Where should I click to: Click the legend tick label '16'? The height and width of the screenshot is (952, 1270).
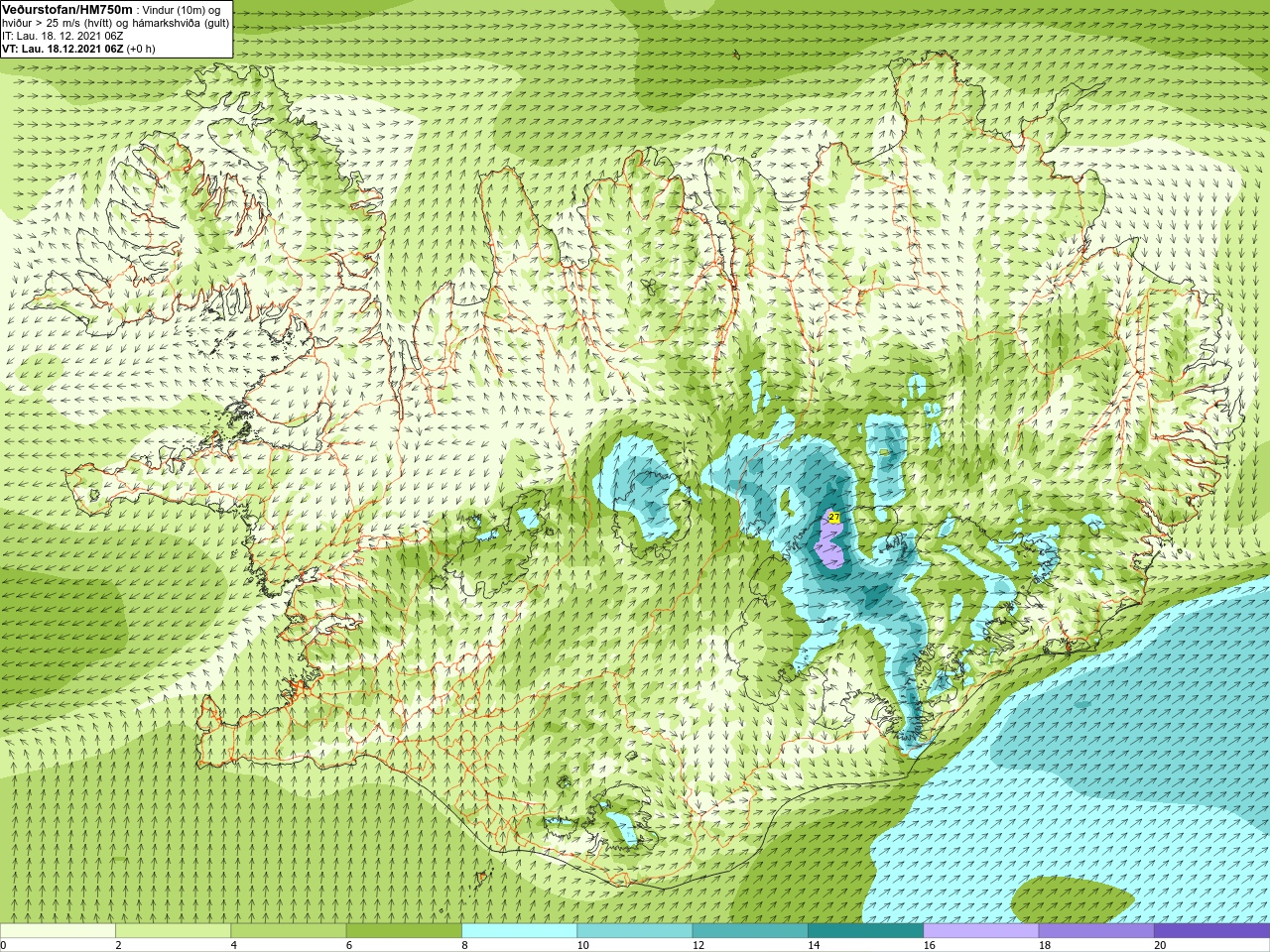(930, 945)
